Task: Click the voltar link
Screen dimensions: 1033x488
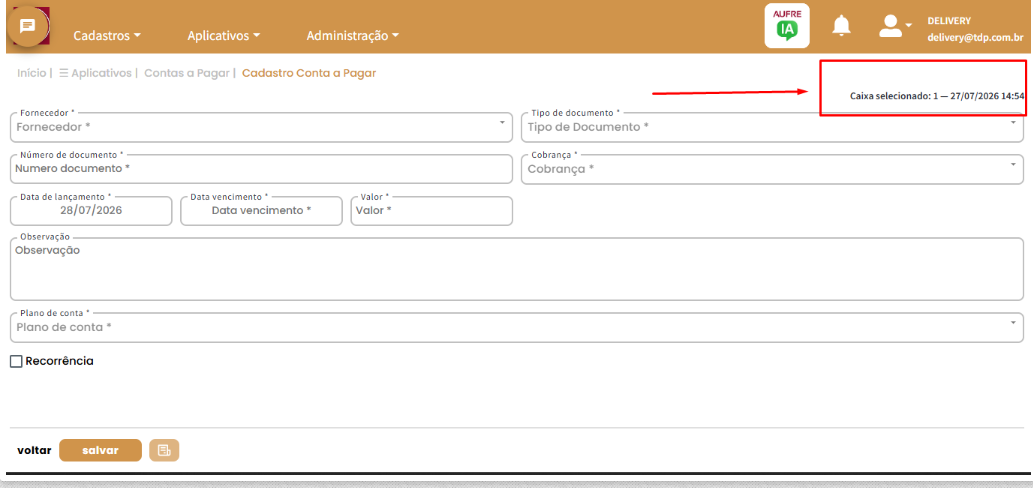Action: tap(34, 450)
